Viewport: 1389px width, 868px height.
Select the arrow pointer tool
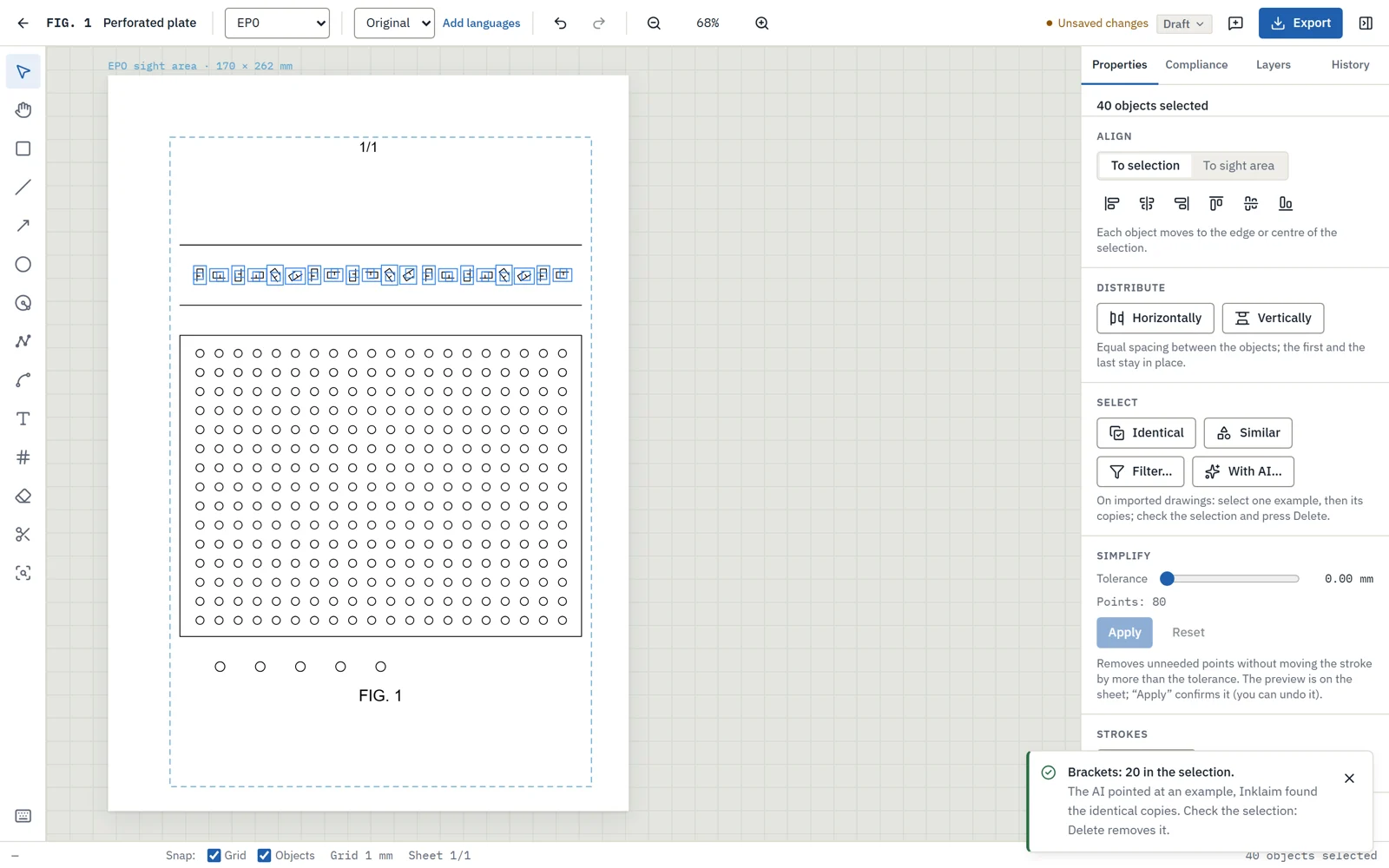pos(23,71)
